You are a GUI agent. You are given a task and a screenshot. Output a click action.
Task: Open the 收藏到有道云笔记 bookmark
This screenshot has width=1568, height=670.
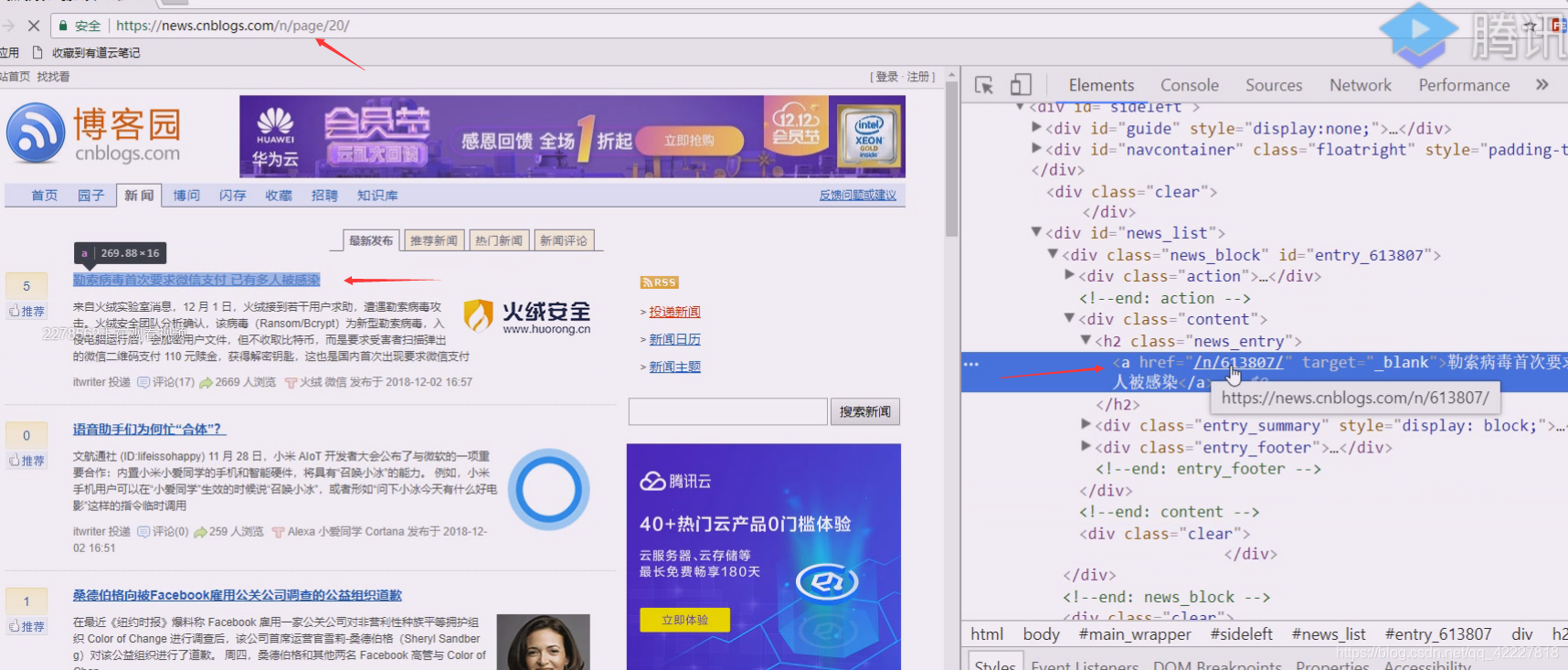pos(87,52)
